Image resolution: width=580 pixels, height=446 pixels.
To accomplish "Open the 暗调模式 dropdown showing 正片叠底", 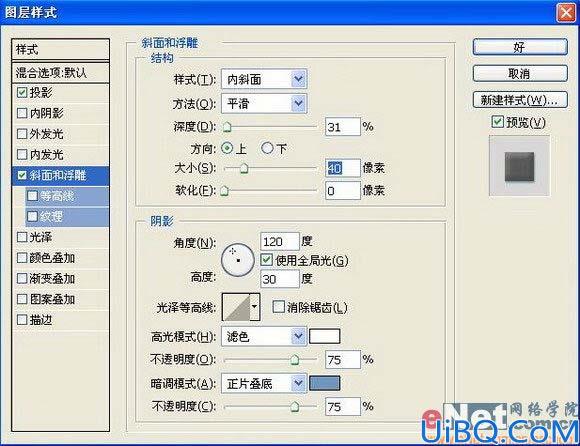I will 264,384.
